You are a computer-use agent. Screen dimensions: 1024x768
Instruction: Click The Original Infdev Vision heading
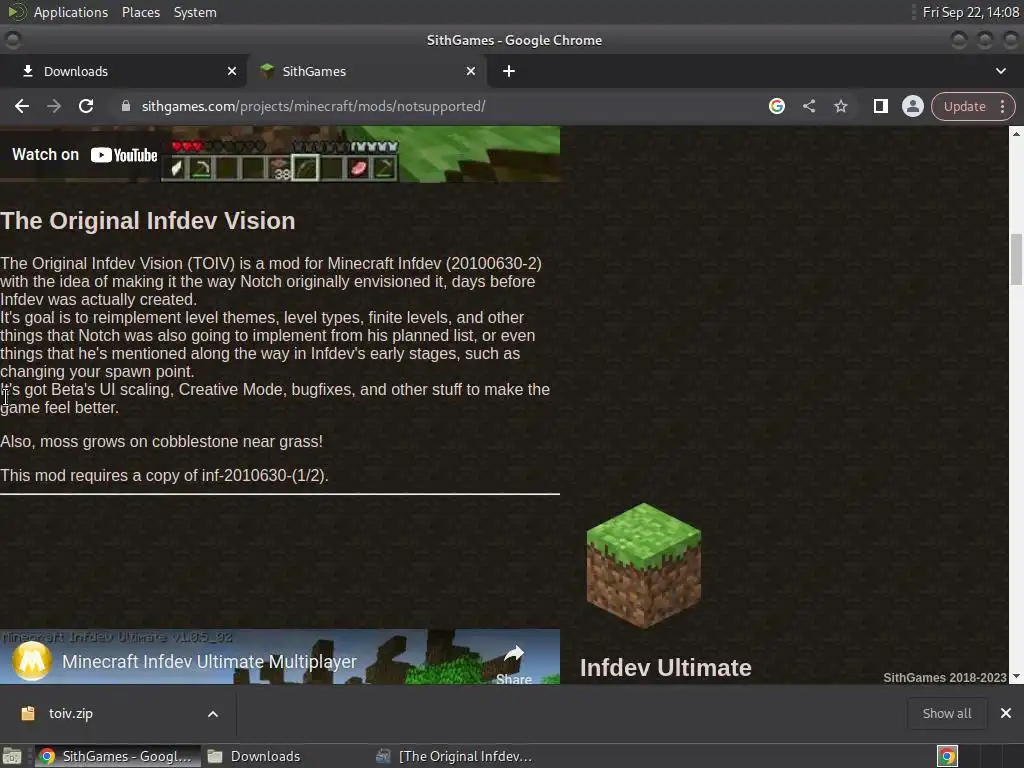pyautogui.click(x=148, y=221)
